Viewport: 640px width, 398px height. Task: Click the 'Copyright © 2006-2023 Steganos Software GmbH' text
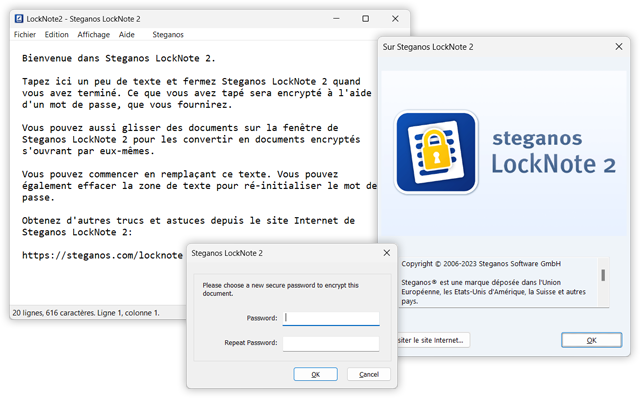point(481,264)
